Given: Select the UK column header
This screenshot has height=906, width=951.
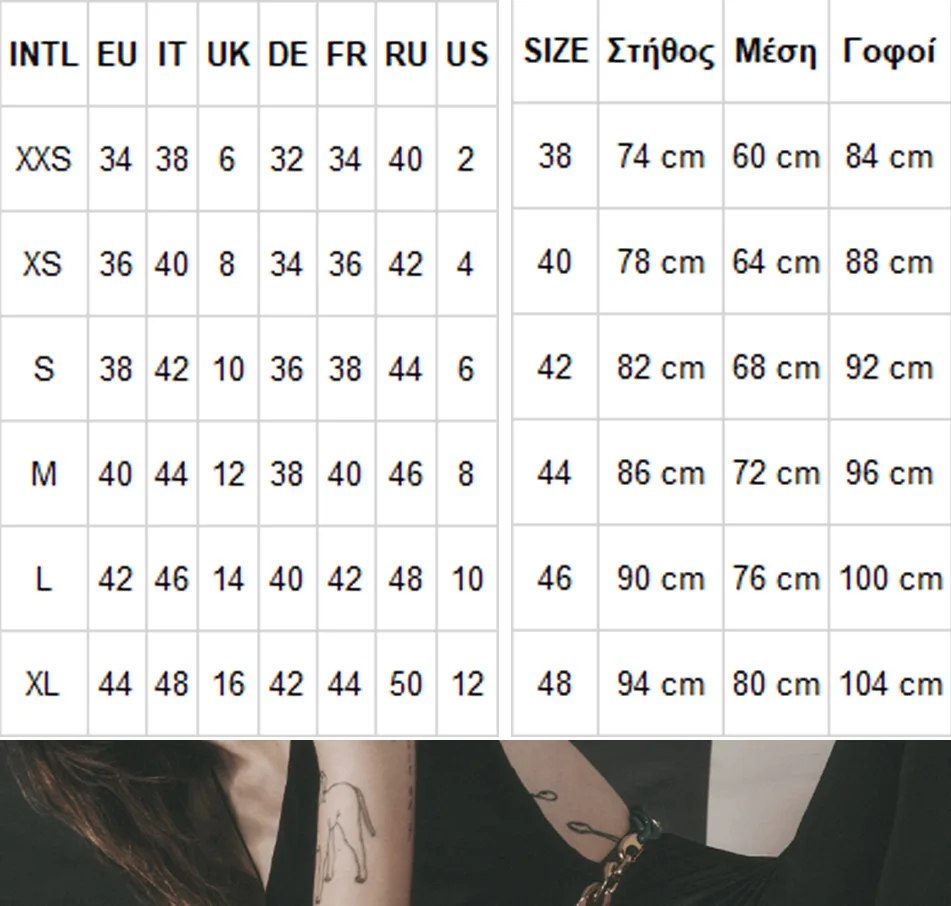Looking at the screenshot, I should pyautogui.click(x=228, y=54).
